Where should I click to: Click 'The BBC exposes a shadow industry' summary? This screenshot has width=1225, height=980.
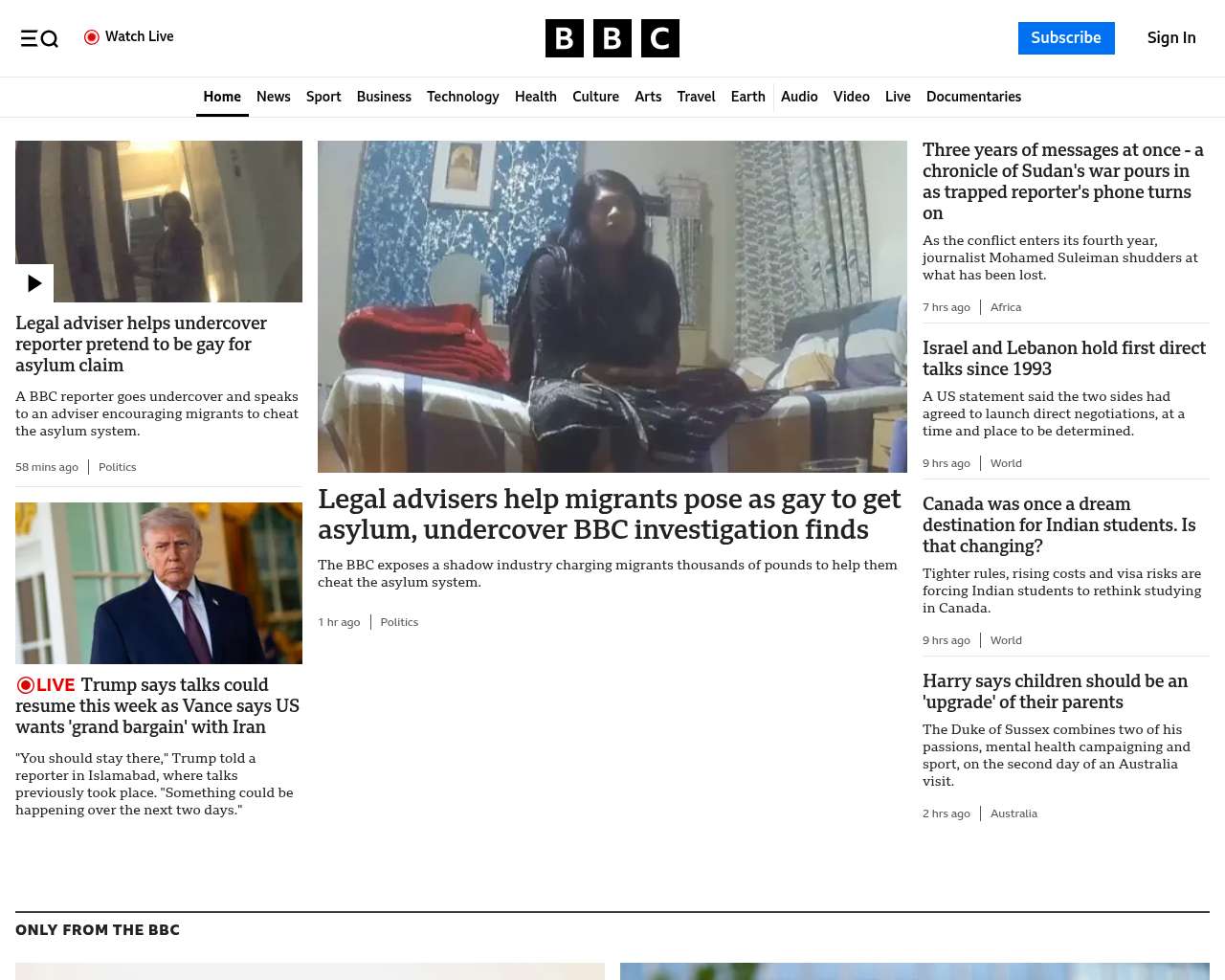(x=608, y=573)
